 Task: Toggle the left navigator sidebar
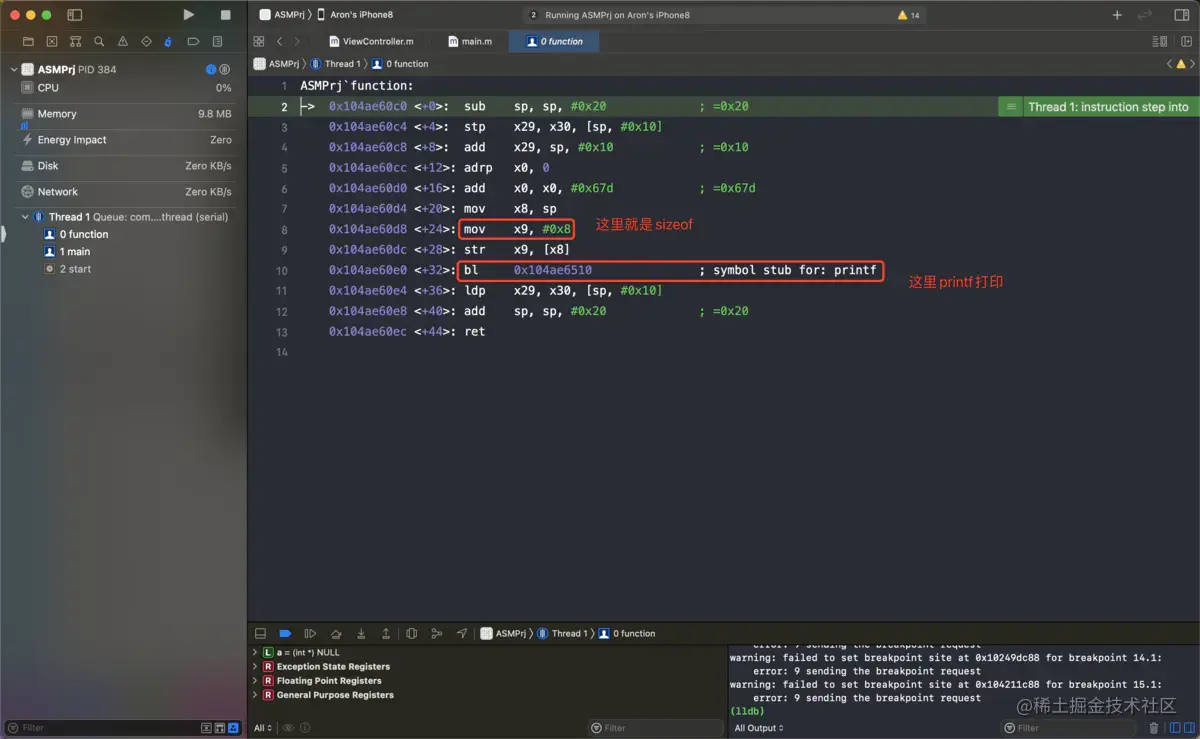click(75, 15)
